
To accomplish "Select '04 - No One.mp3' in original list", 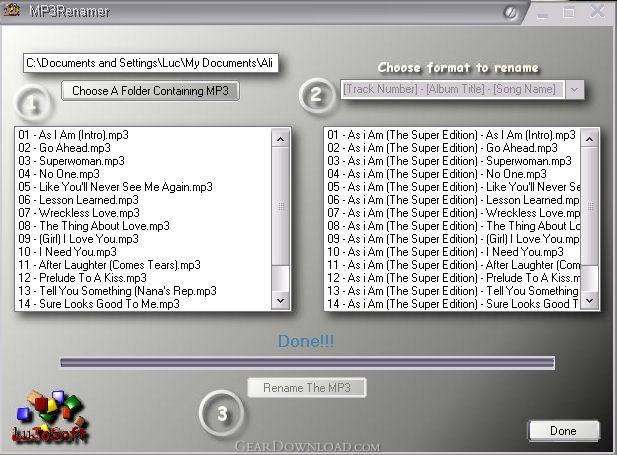I will click(x=143, y=174).
